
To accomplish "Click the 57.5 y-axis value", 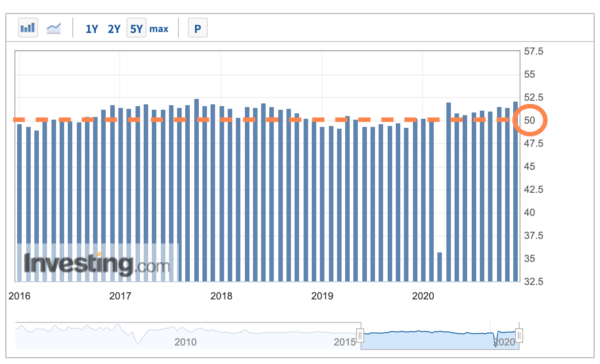I will pyautogui.click(x=533, y=51).
